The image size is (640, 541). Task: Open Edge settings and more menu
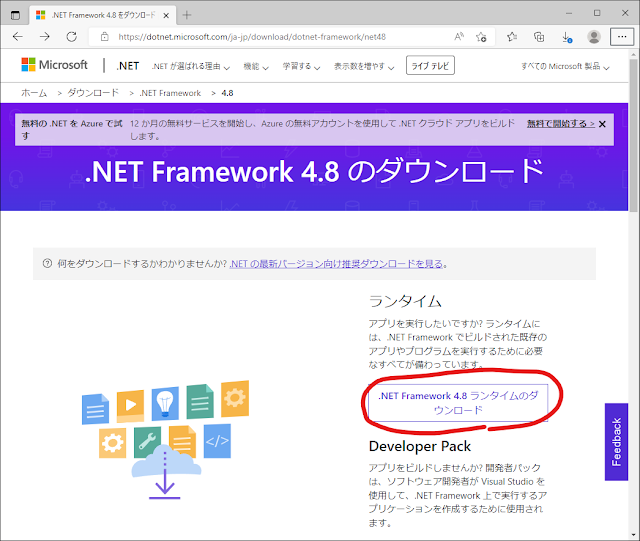pos(622,37)
